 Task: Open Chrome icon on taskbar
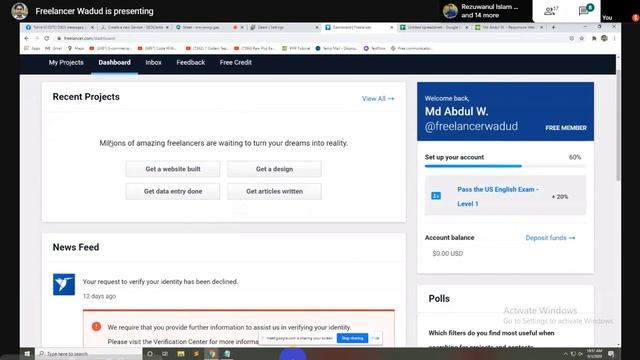(212, 354)
